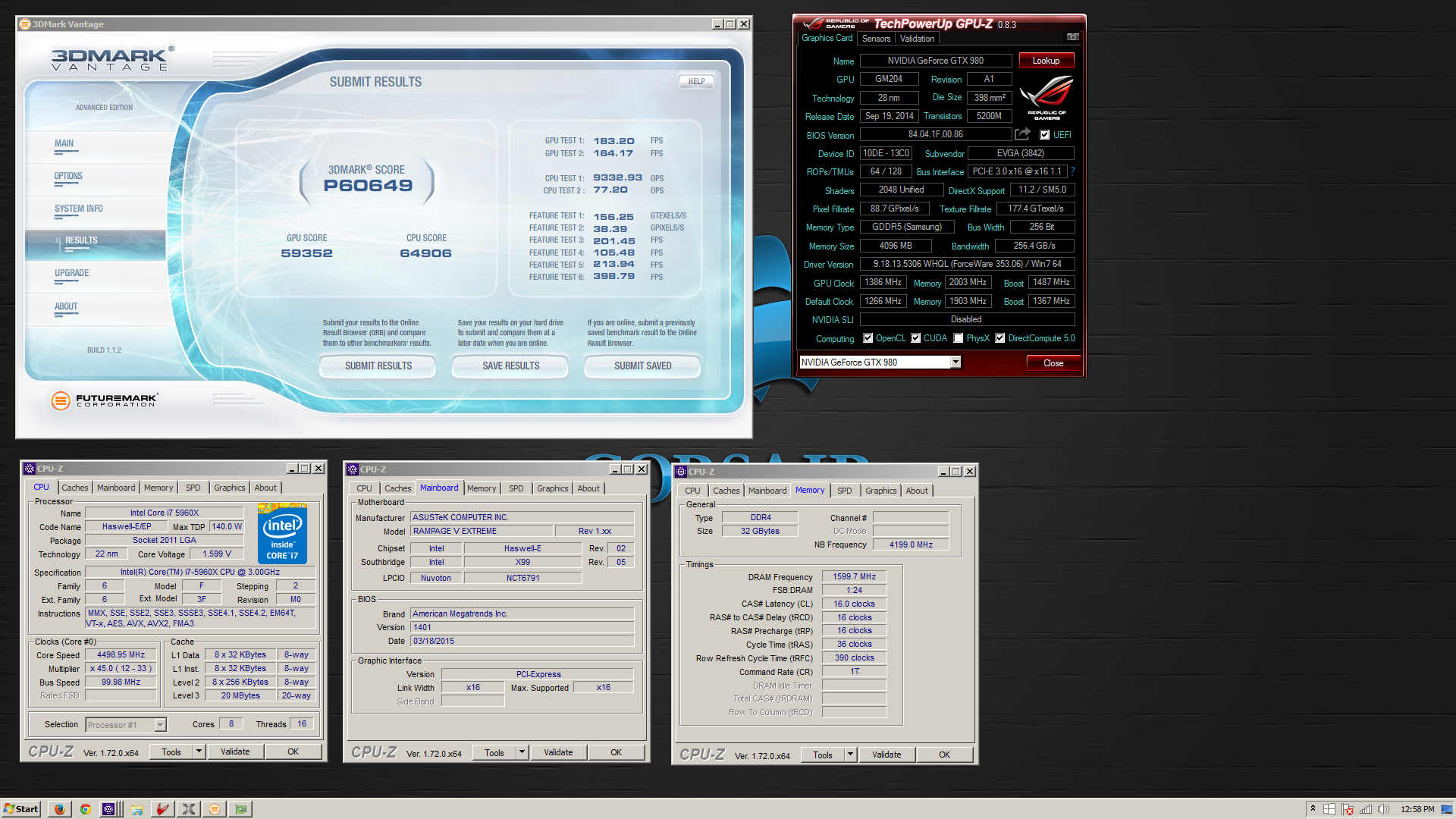
Task: Open SPD tab in CPU-Z Mainboard window
Action: point(516,488)
